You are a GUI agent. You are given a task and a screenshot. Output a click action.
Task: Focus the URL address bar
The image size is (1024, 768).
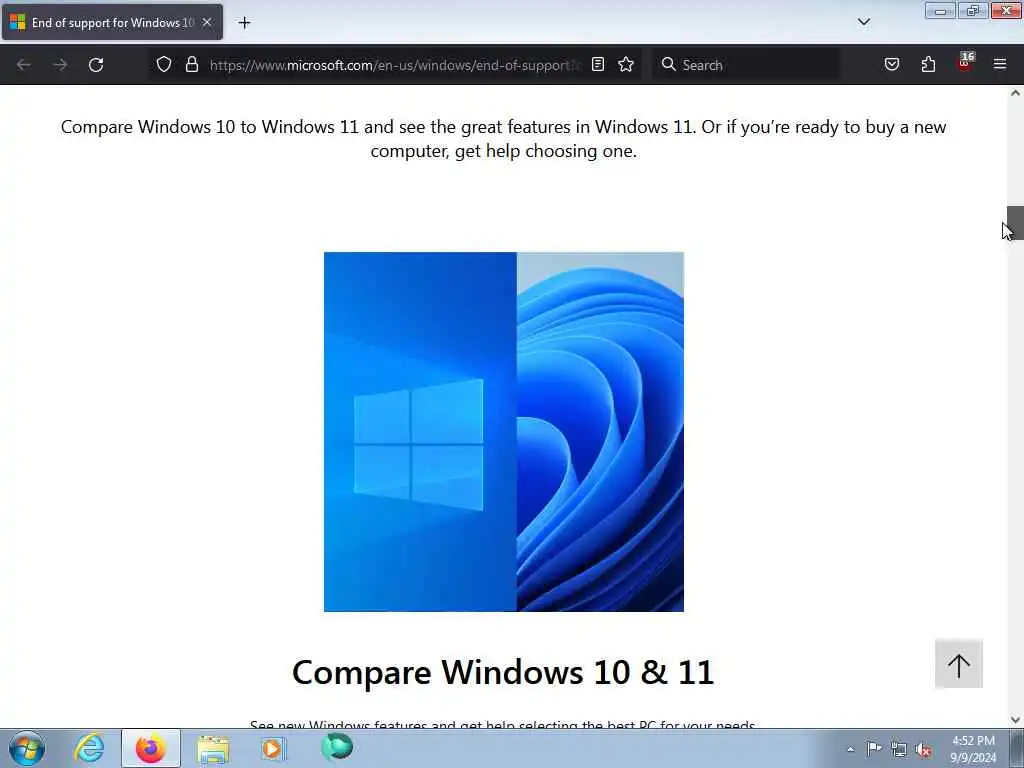tap(394, 65)
